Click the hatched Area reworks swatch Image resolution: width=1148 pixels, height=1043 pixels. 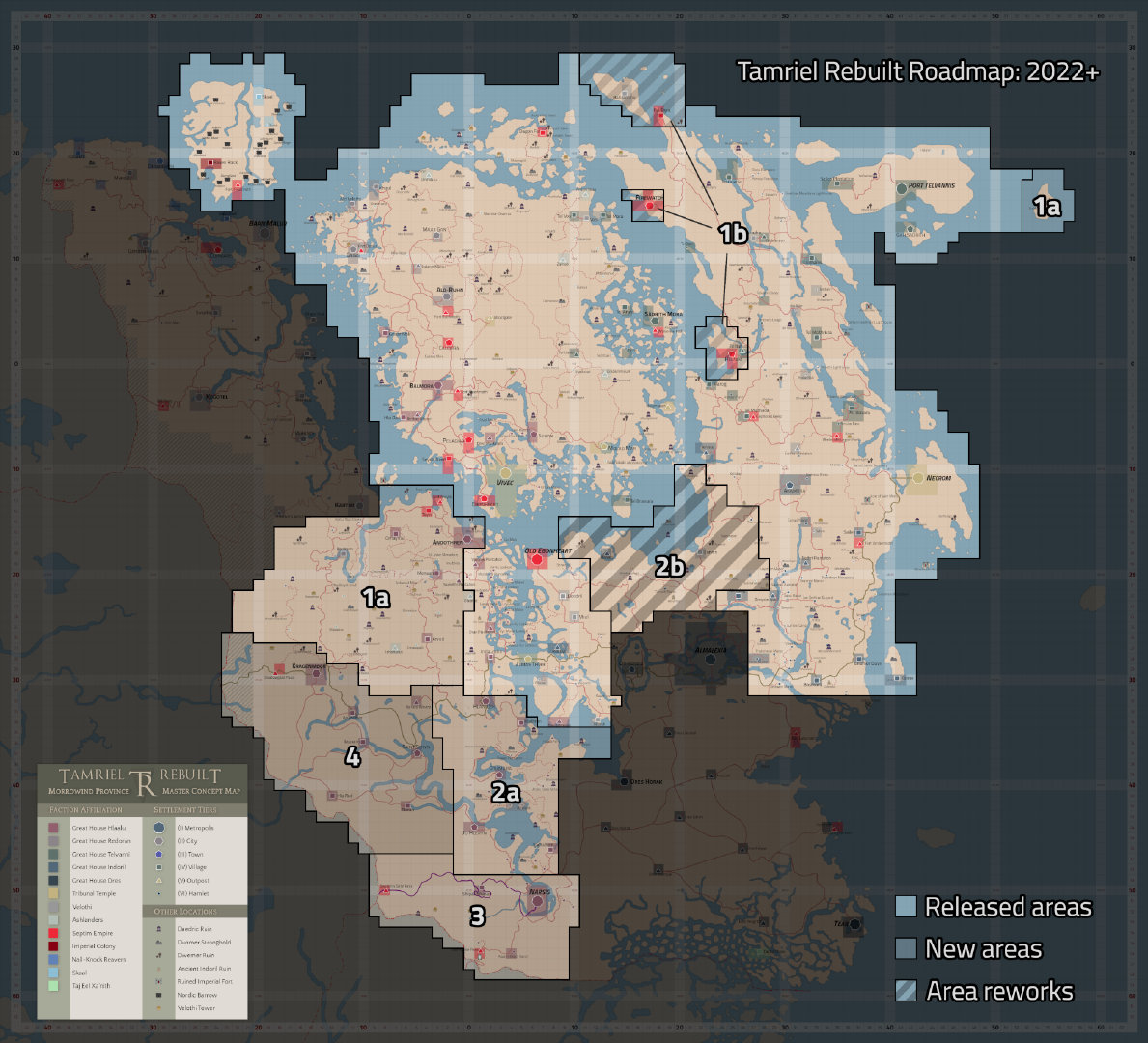tap(906, 990)
